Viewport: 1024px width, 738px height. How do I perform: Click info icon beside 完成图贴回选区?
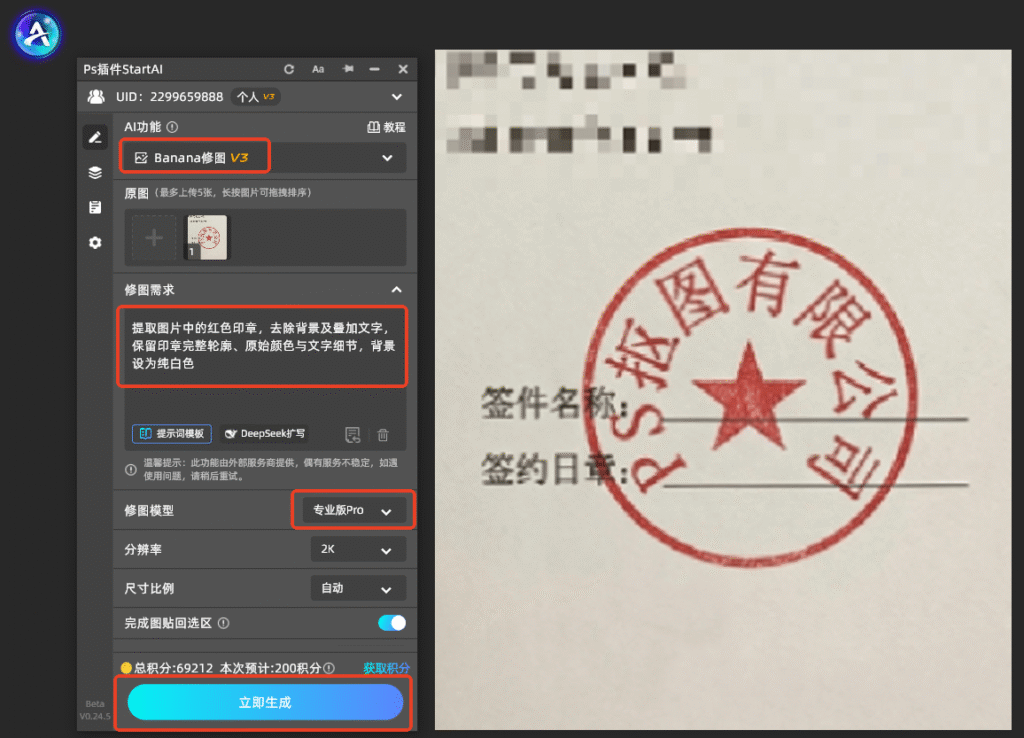[223, 623]
